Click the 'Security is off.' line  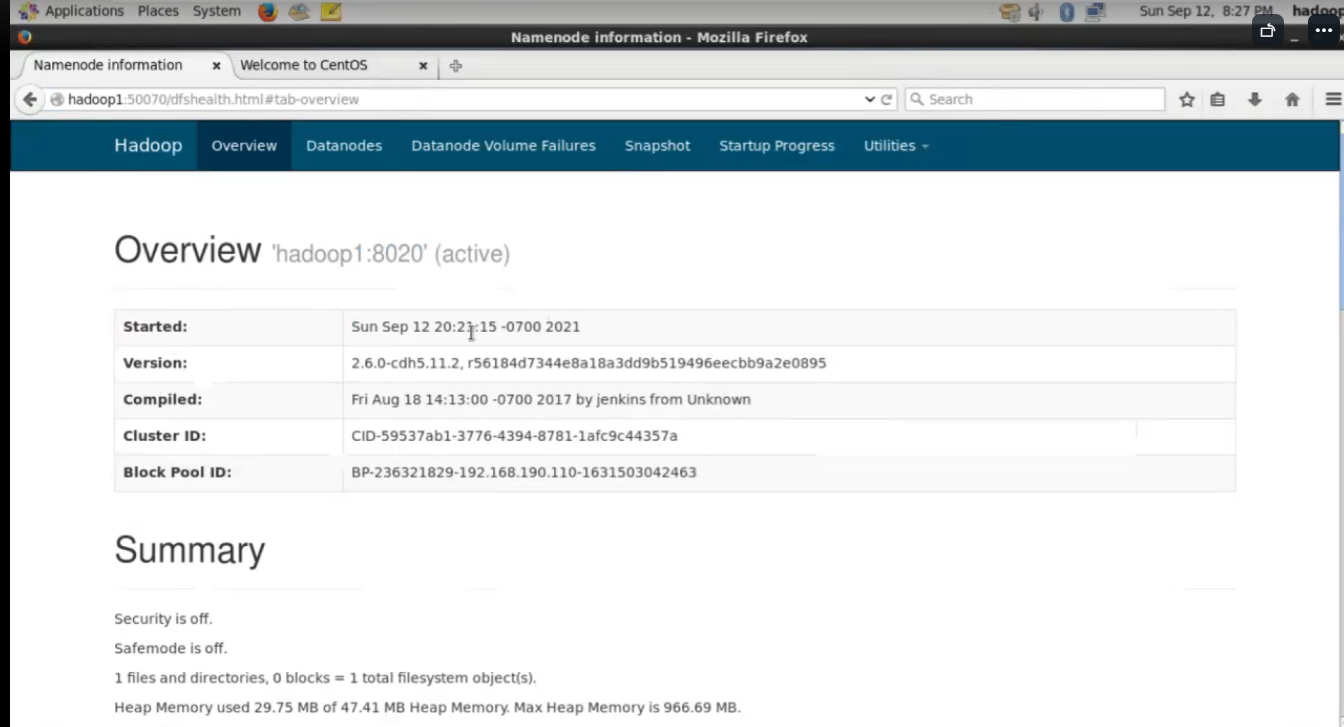[163, 619]
